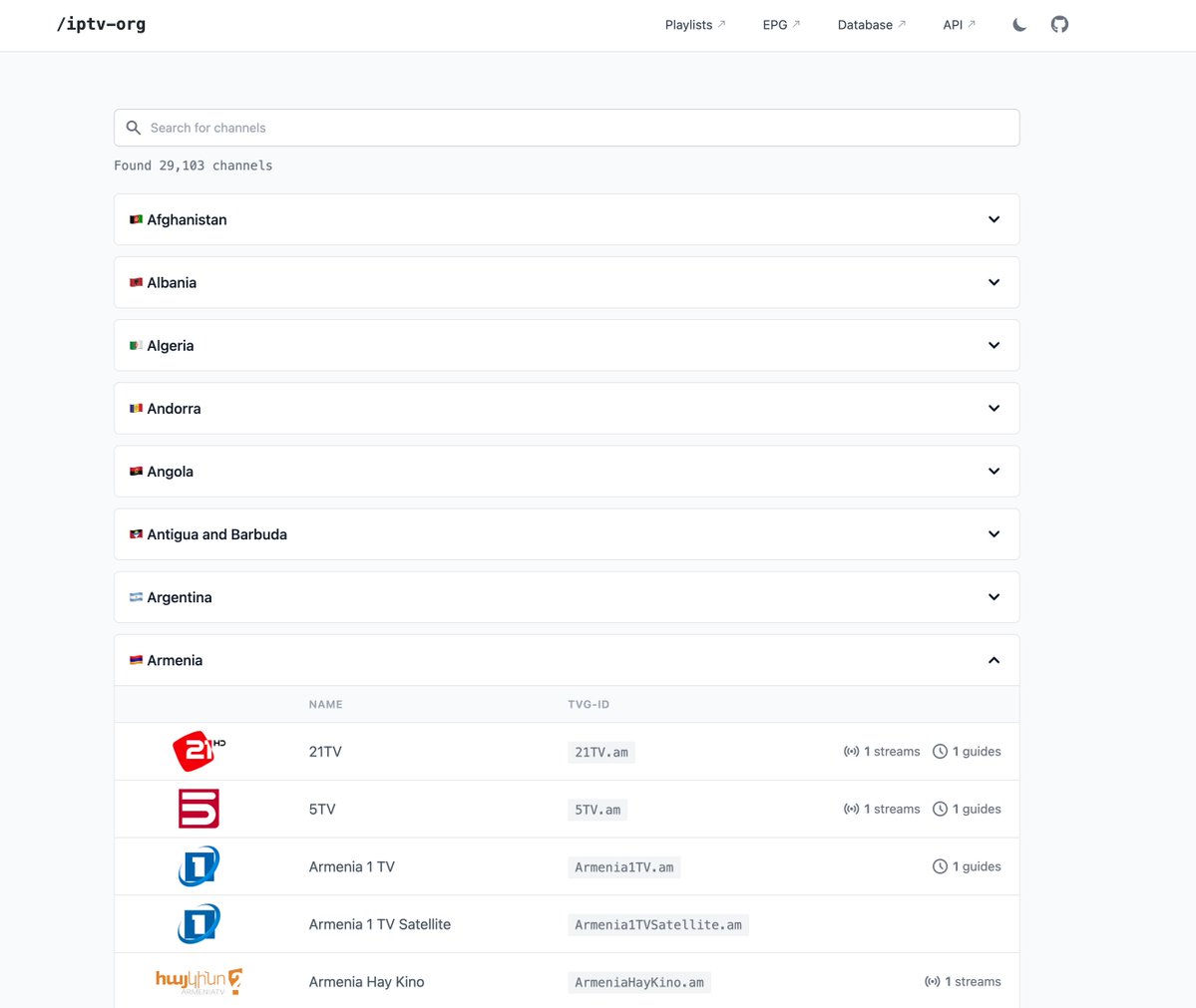Click the guides clock icon for 21TV

click(x=940, y=752)
